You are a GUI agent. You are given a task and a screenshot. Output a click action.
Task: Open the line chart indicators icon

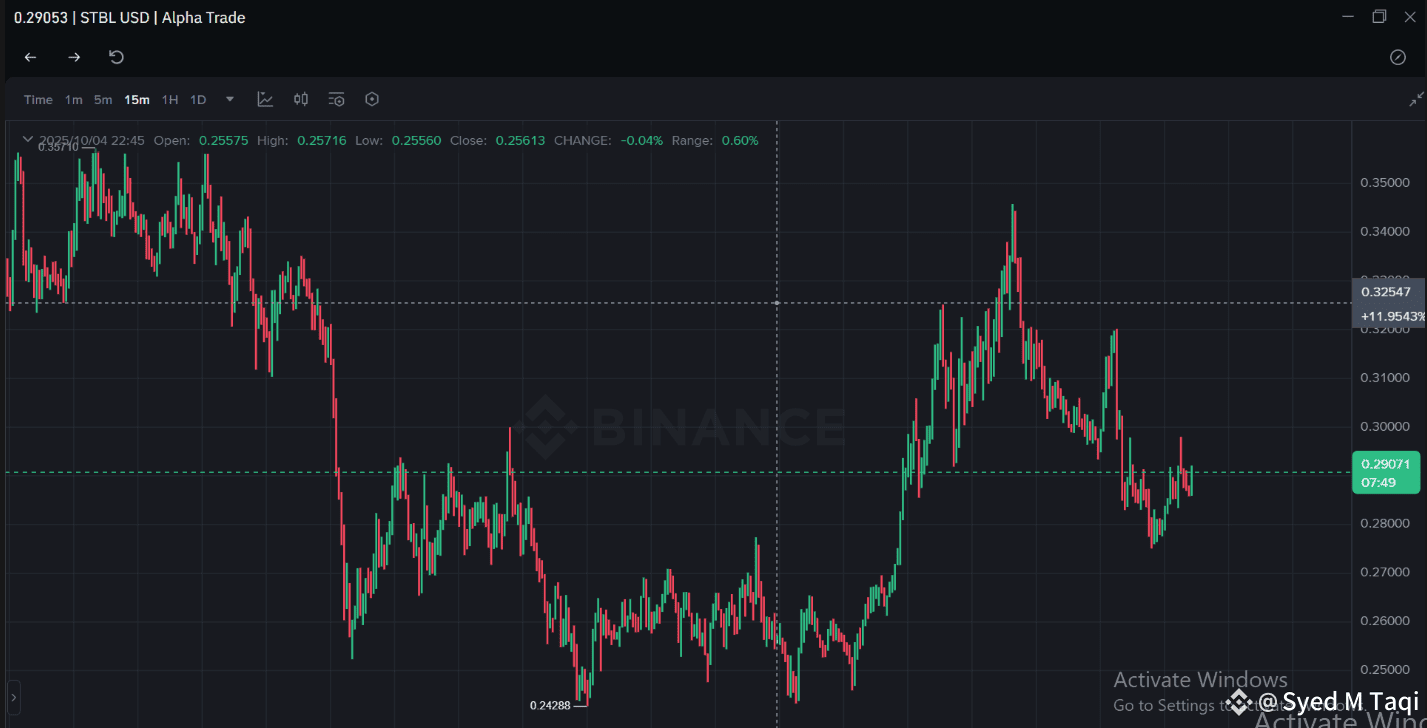coord(265,99)
